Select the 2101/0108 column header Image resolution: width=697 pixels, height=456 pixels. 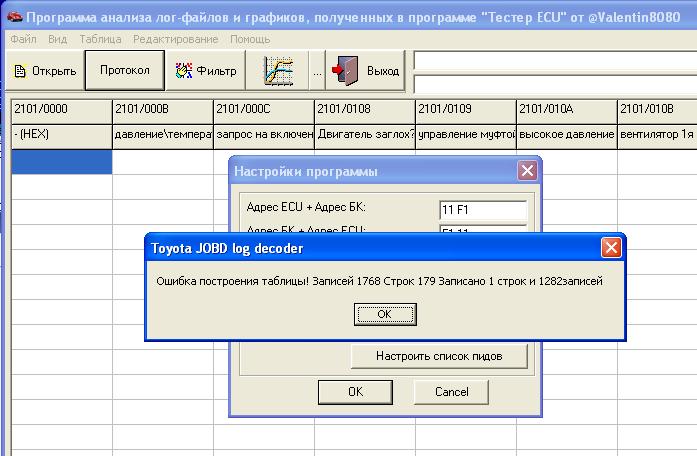(364, 110)
